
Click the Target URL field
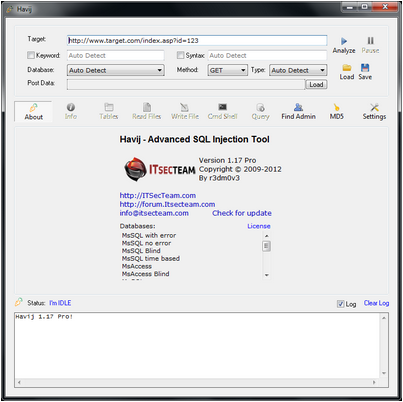(197, 40)
